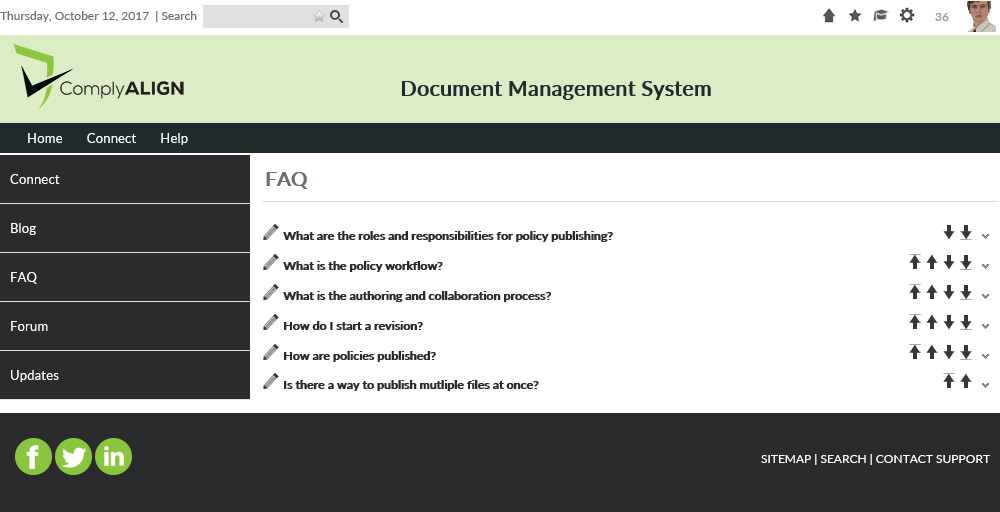This screenshot has width=1000, height=512.
Task: Move 'authoring and collaboration' question up one
Action: 932,292
